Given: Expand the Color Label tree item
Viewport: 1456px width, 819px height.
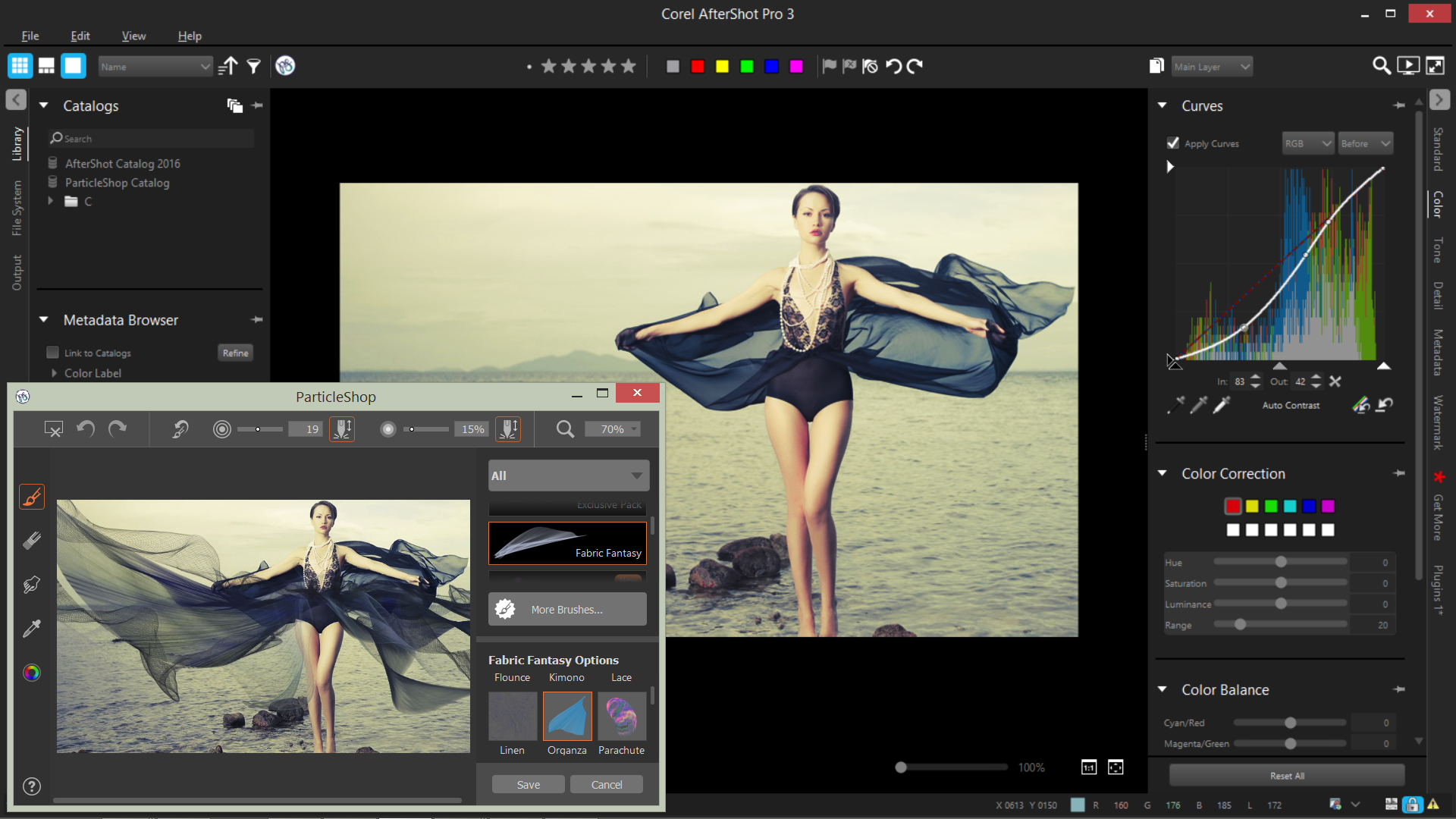Looking at the screenshot, I should click(x=54, y=373).
